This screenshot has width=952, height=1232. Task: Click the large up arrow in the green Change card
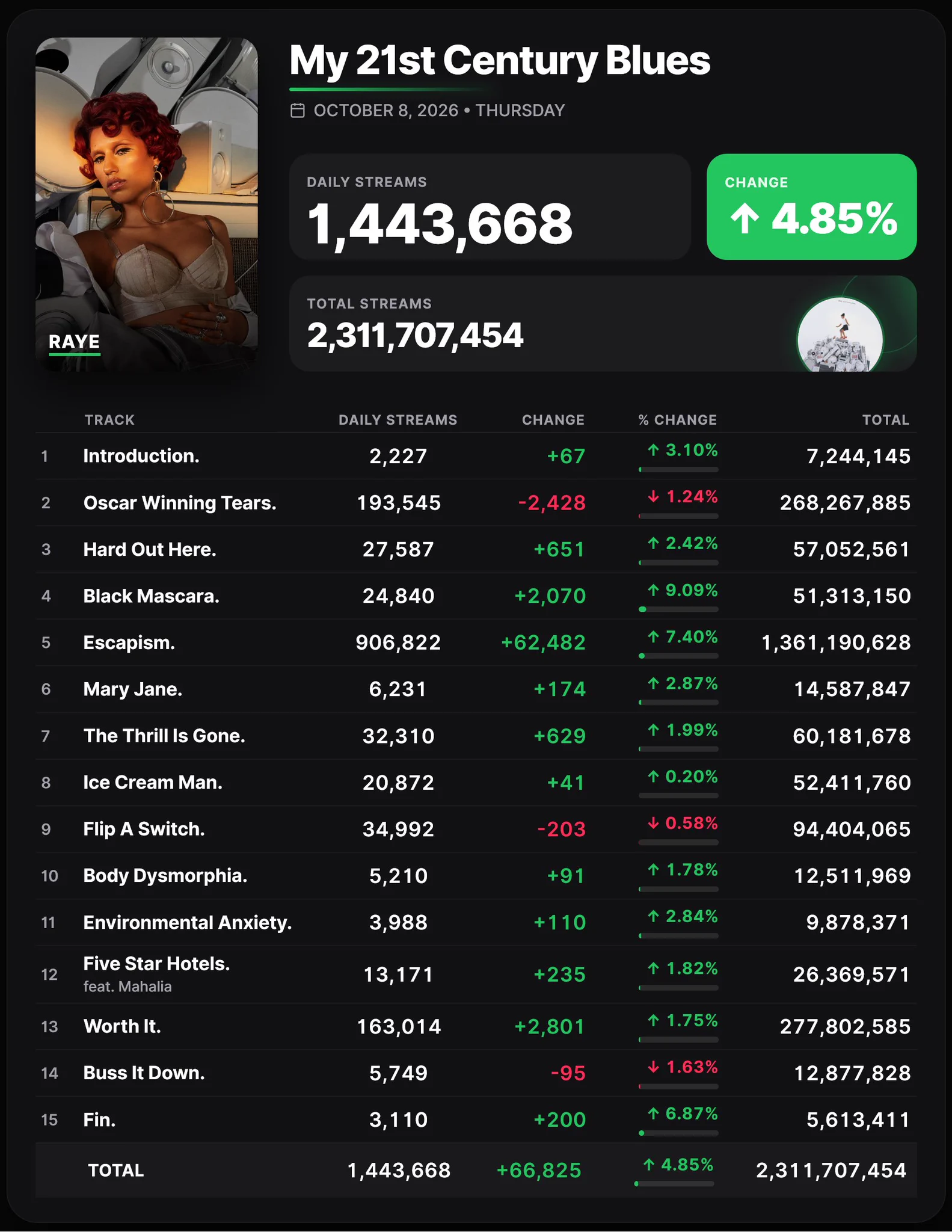pos(745,218)
